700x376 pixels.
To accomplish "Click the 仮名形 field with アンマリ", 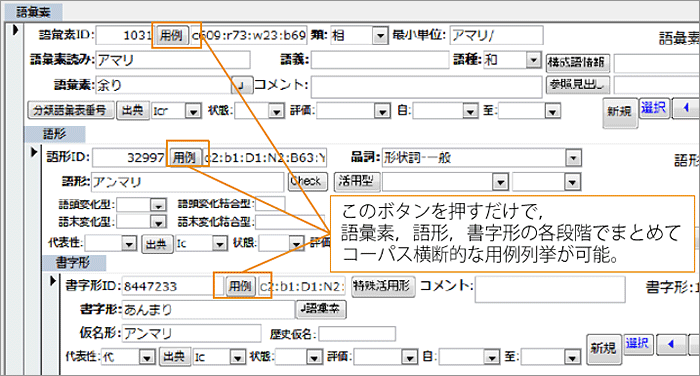I will [192, 333].
